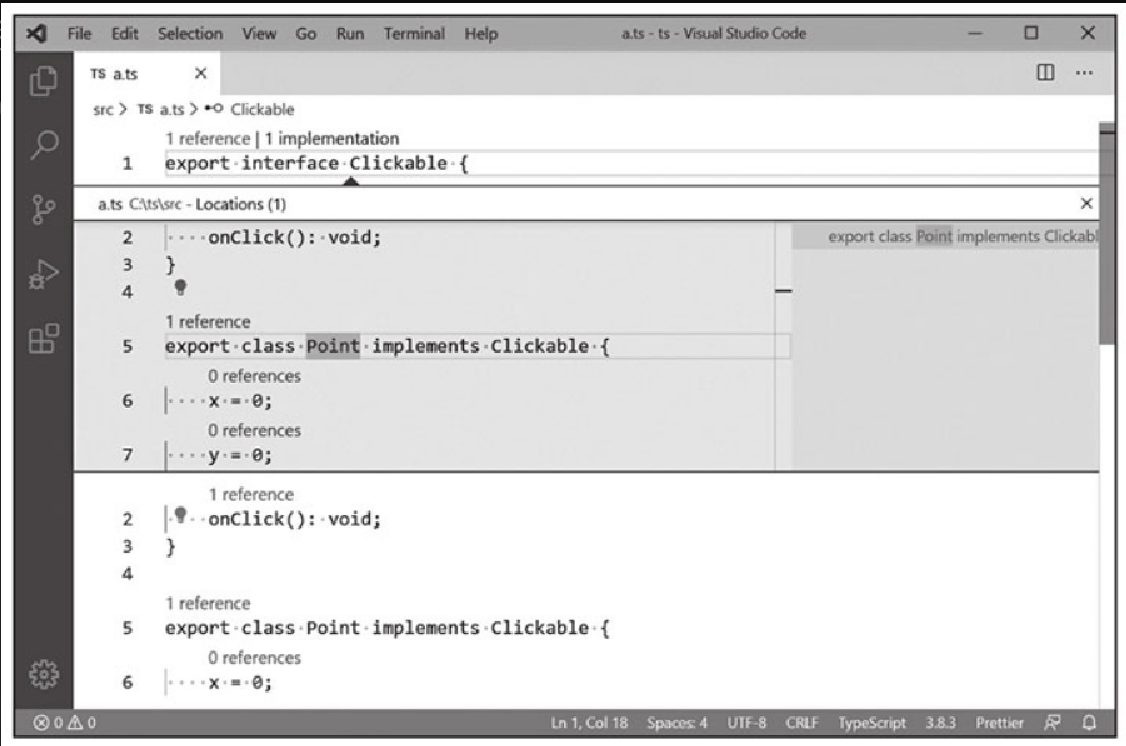Change end of line sequence CRLF
This screenshot has height=746, width=1126.
[801, 722]
